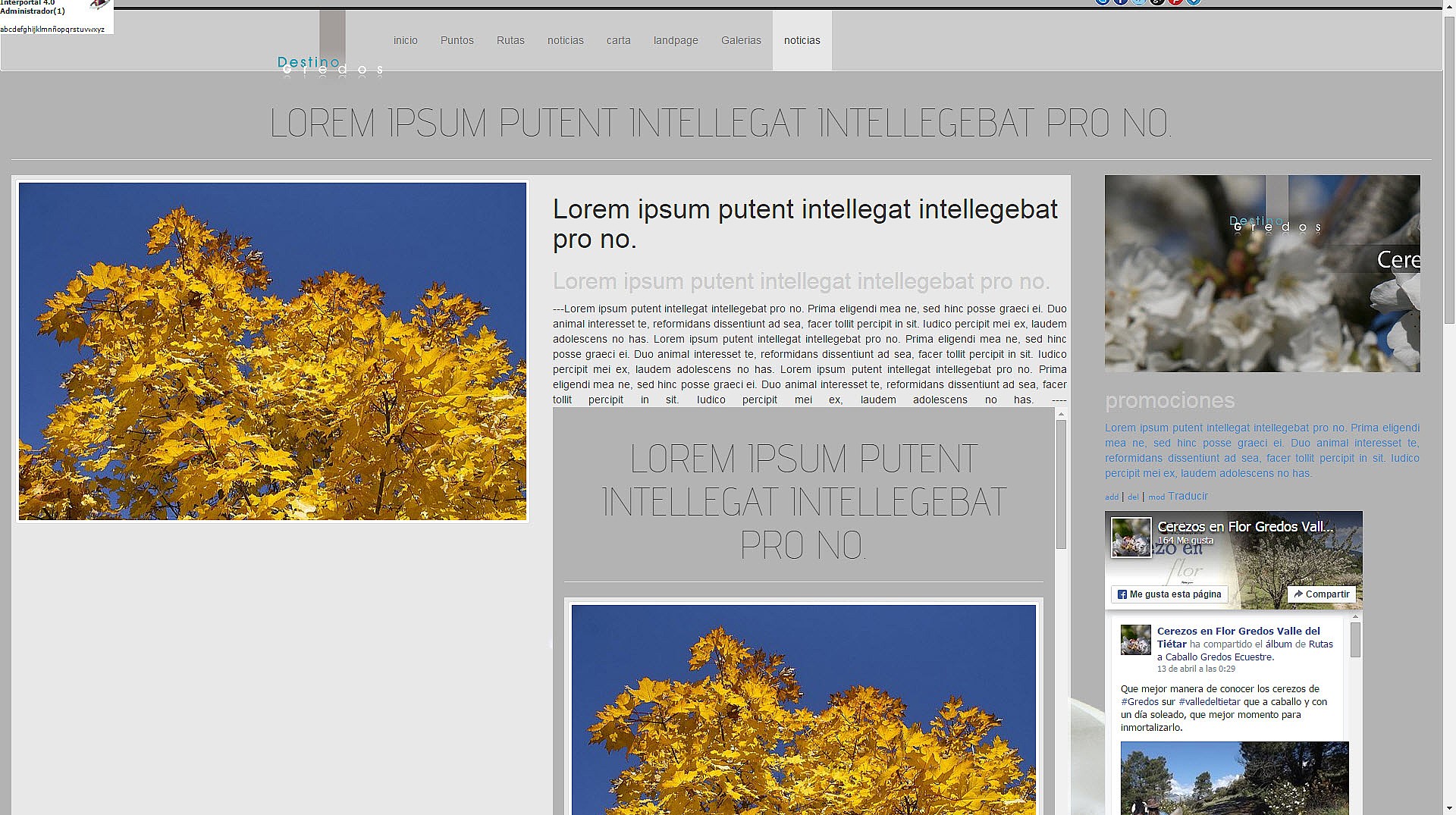
Task: Open the large autumn leaves photo
Action: (x=272, y=351)
